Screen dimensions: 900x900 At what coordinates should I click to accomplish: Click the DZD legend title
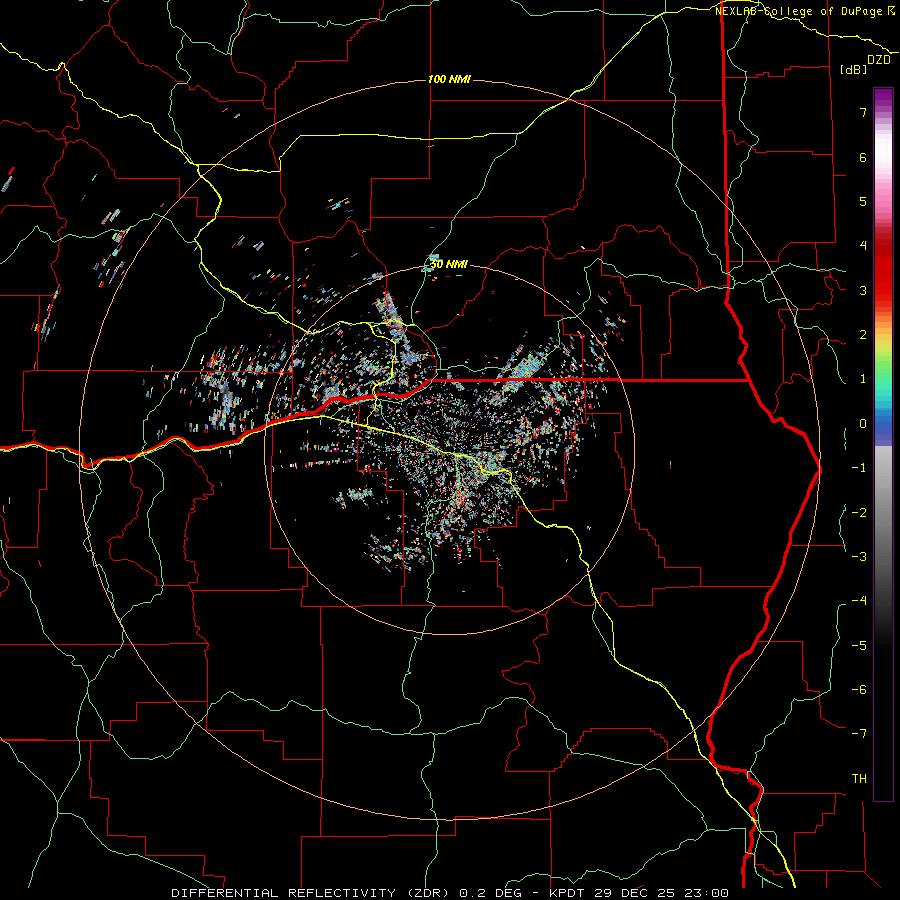[879, 60]
